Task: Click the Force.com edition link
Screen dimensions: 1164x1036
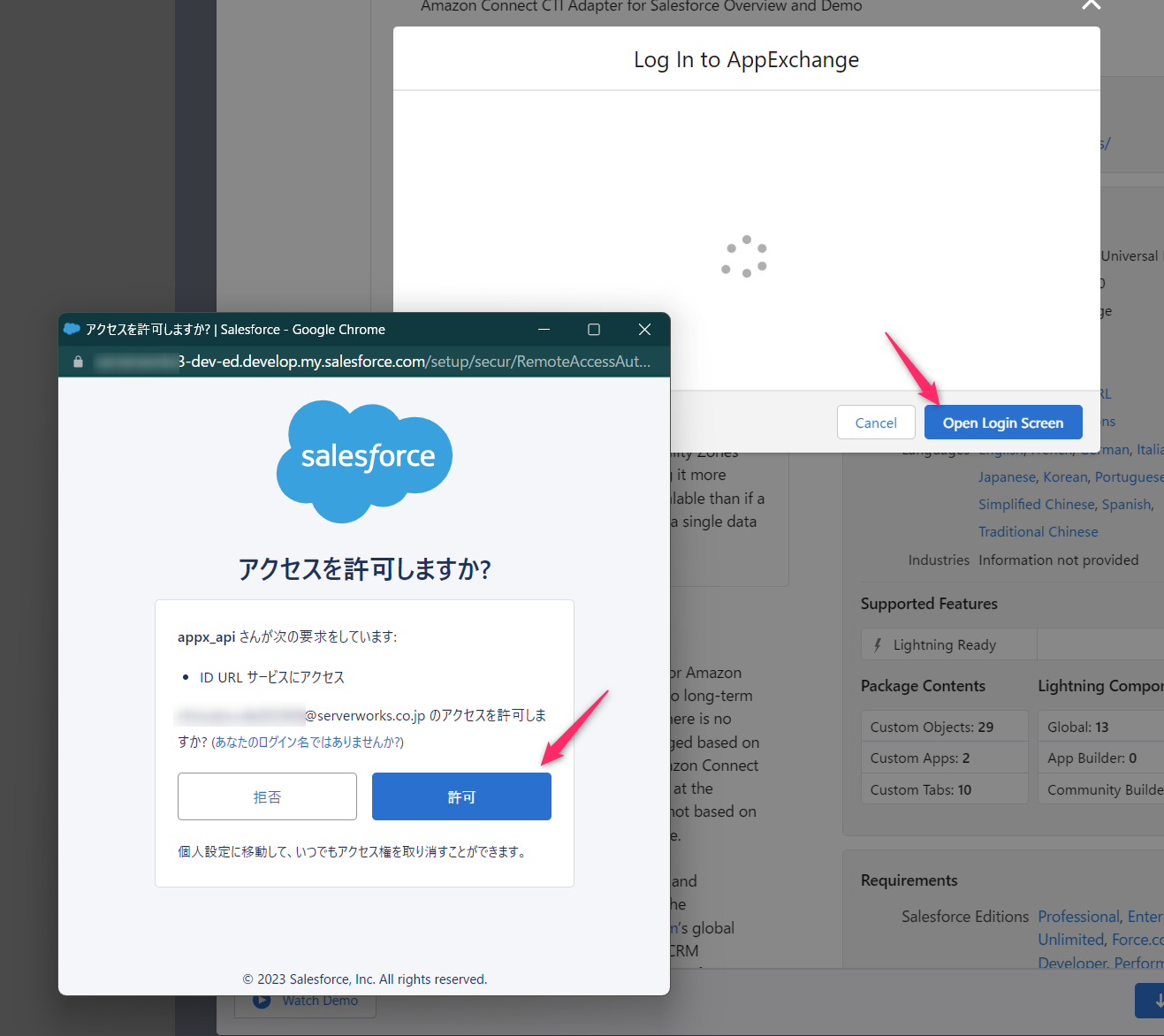Action: pyautogui.click(x=1137, y=940)
